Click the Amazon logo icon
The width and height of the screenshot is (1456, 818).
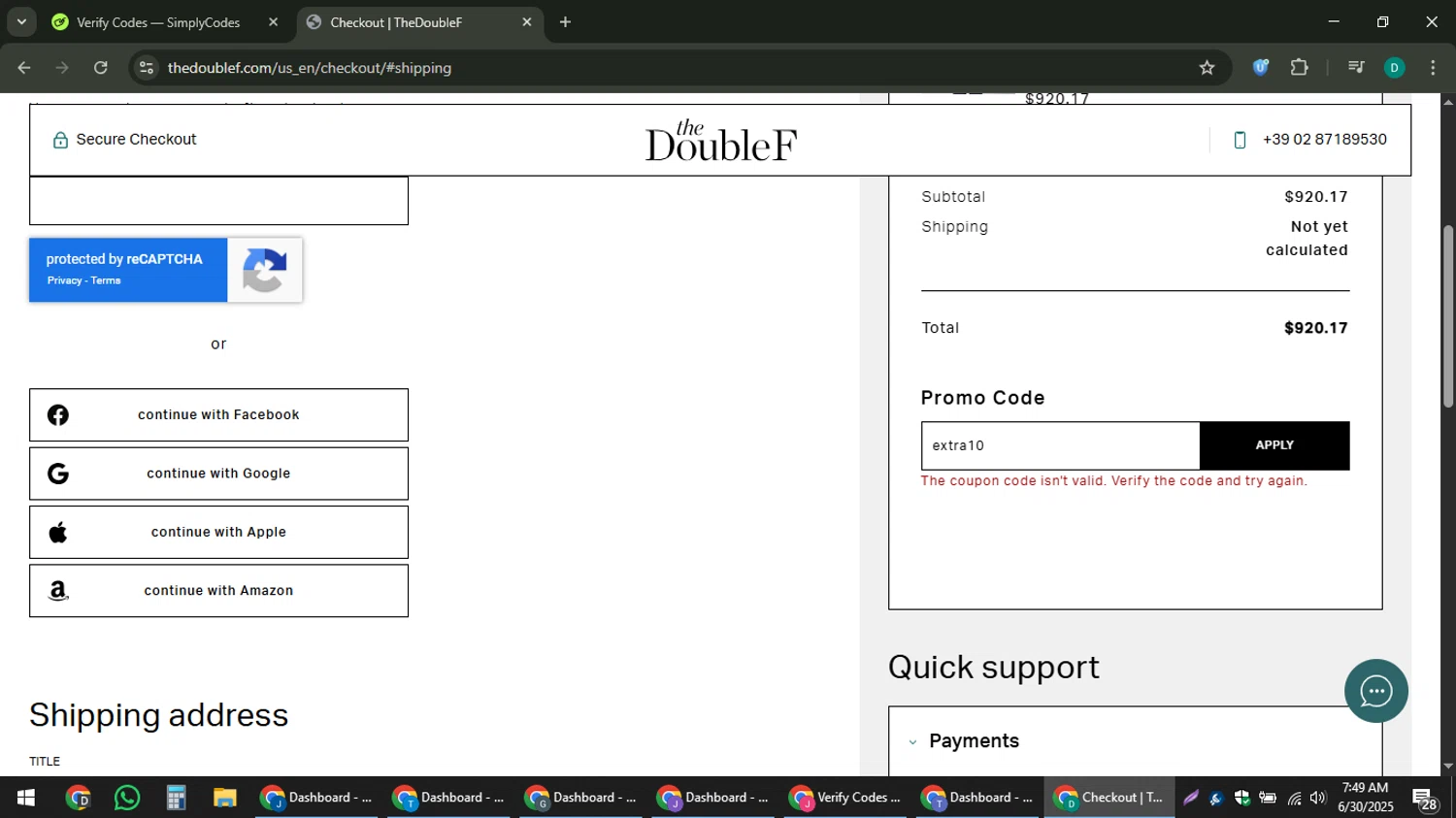pyautogui.click(x=58, y=591)
